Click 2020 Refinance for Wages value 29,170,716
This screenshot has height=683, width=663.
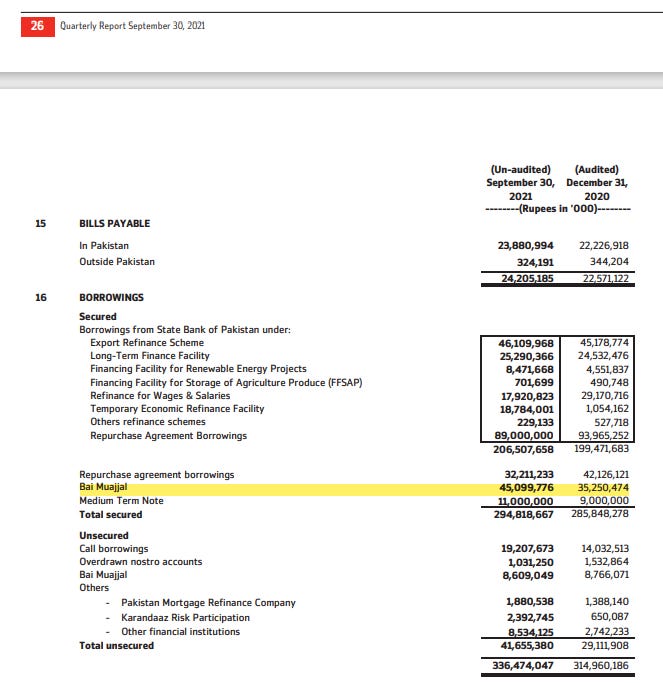[605, 396]
